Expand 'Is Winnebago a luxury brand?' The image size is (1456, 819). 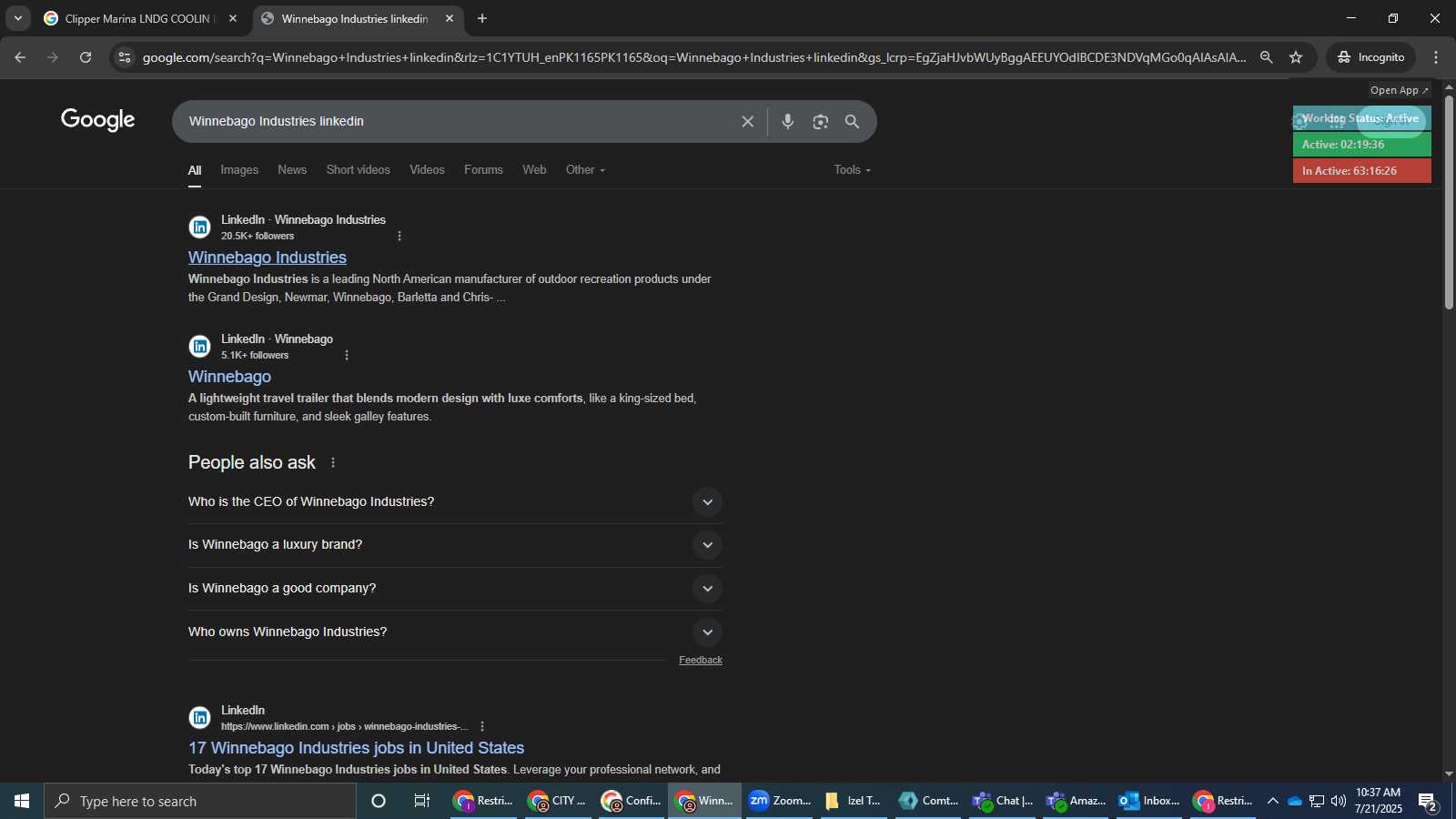(x=455, y=544)
